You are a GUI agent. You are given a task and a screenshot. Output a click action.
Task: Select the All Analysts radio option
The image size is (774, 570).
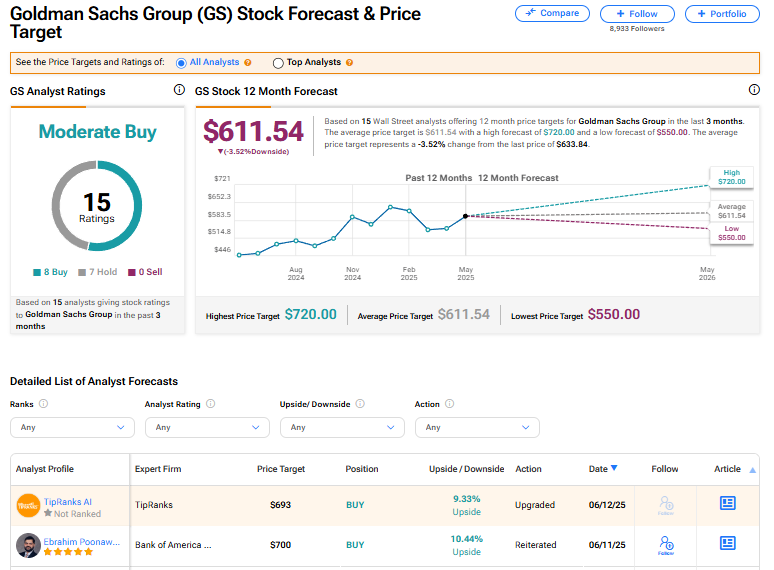coord(181,62)
